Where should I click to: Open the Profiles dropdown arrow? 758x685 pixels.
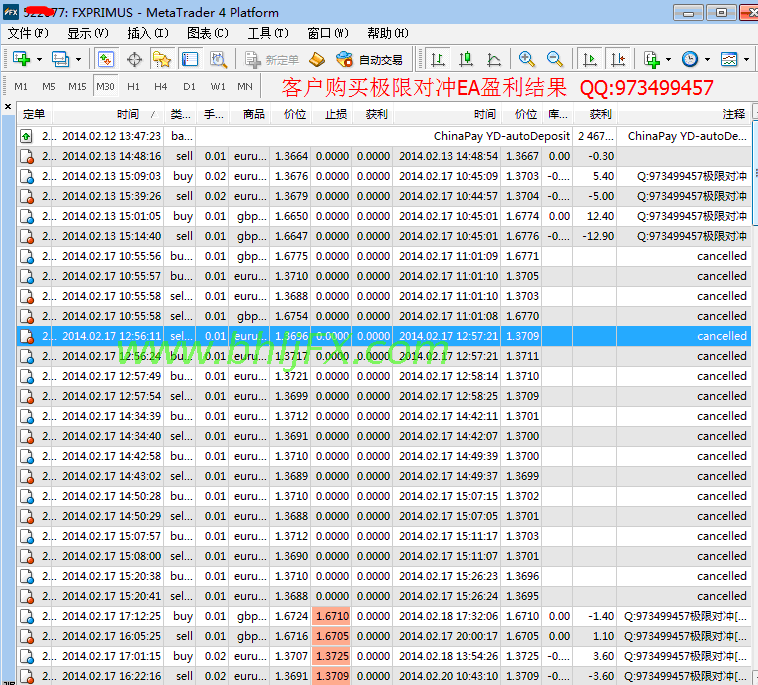(x=78, y=59)
